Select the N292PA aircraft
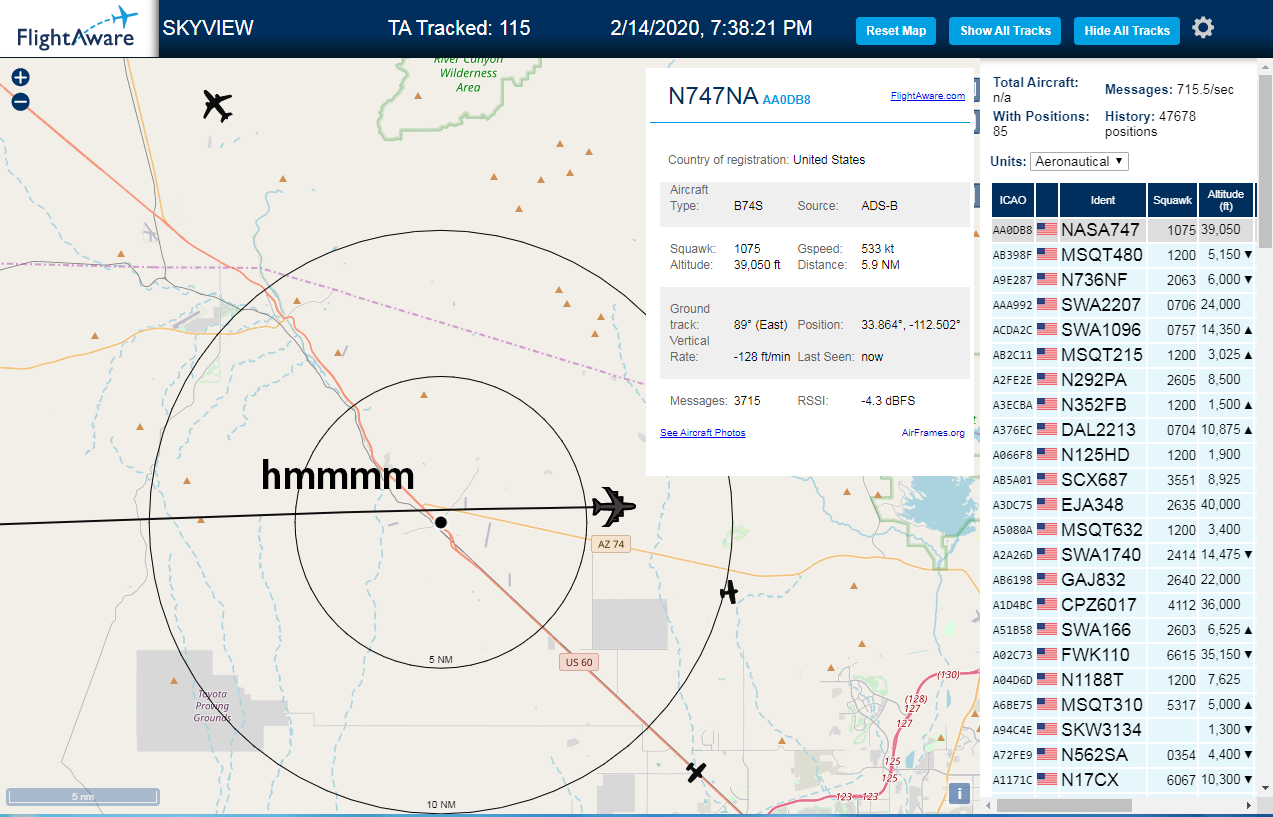Viewport: 1273px width, 817px height. pyautogui.click(x=1122, y=380)
